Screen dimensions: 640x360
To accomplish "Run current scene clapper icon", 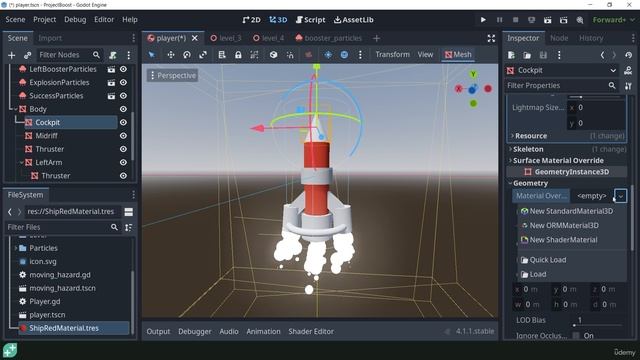I will tap(547, 20).
